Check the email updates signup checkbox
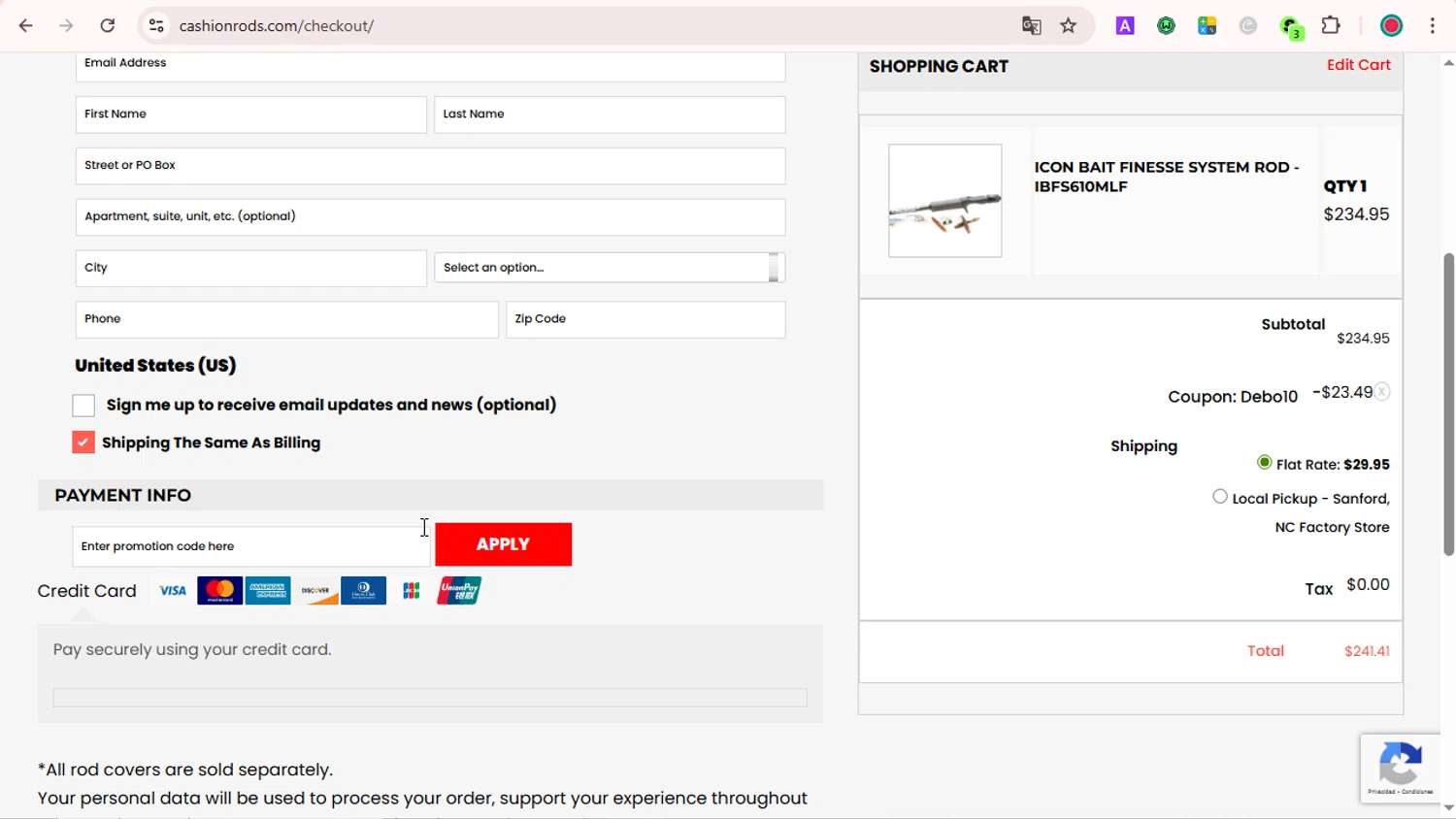The width and height of the screenshot is (1456, 819). tap(83, 406)
